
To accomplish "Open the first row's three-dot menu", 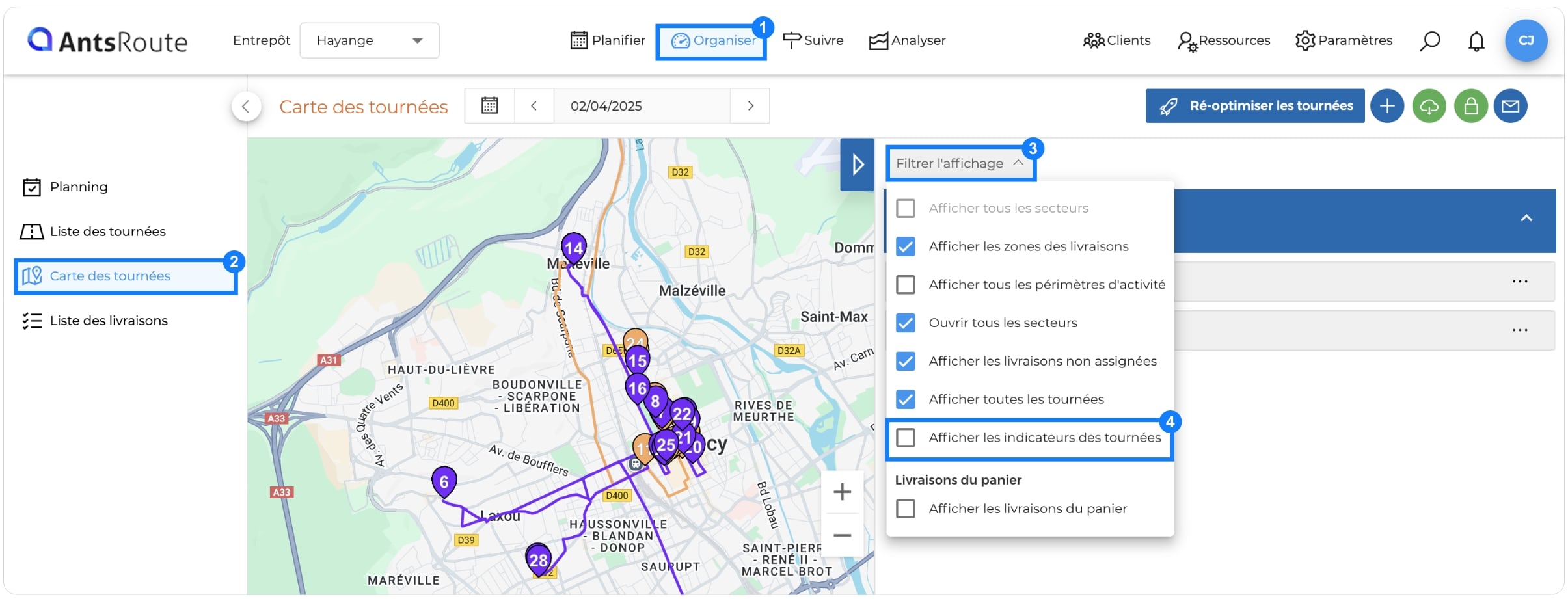I will click(x=1520, y=282).
